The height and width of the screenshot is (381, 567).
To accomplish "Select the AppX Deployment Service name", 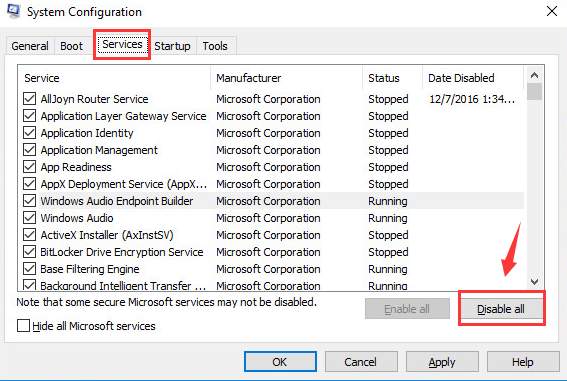I will point(124,184).
